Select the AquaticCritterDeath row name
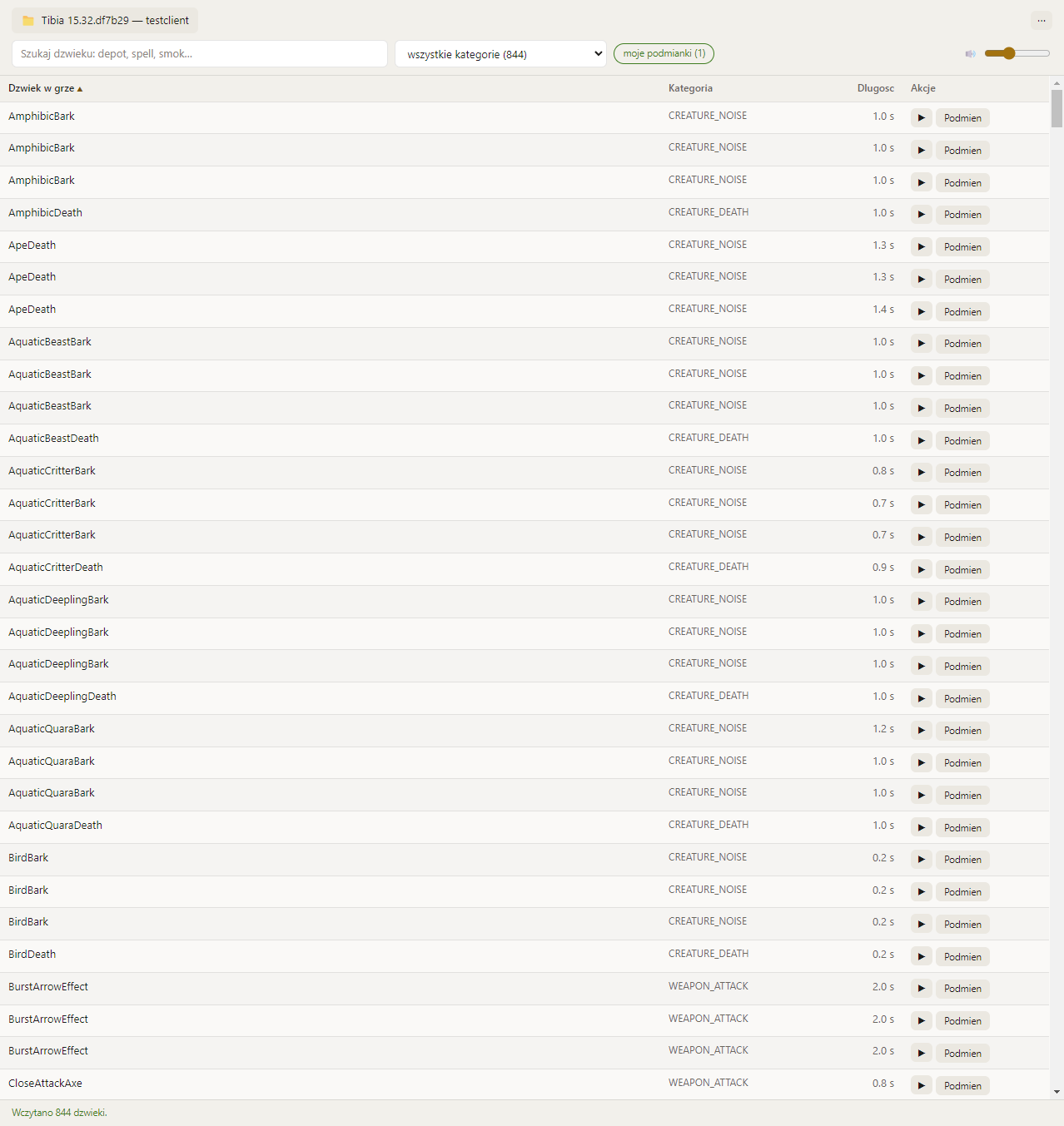Screen dimensions: 1064x1126 56,568
